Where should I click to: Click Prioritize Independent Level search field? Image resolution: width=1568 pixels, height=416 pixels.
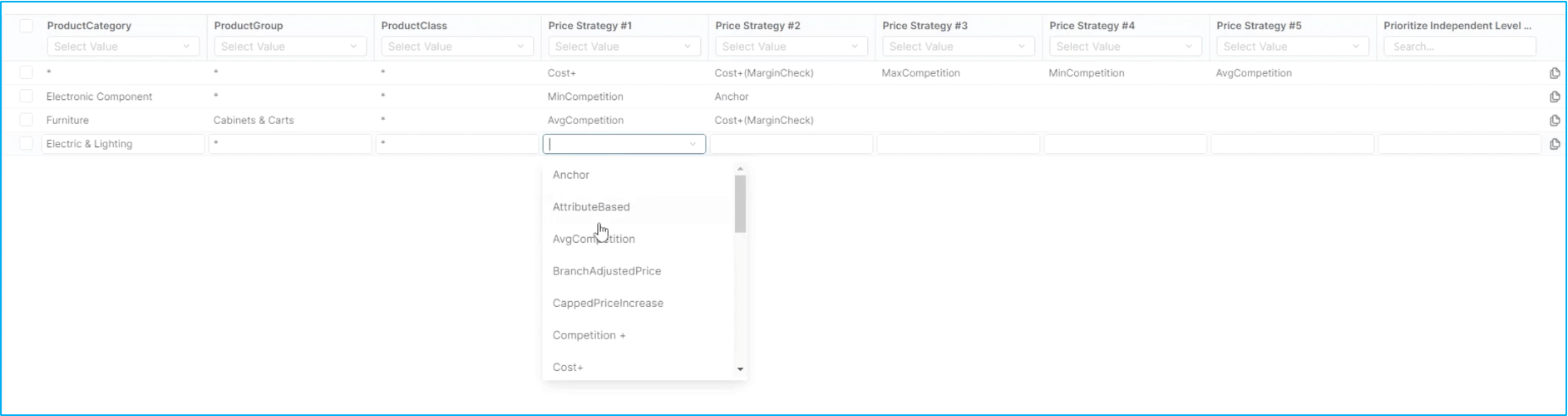pos(1459,47)
